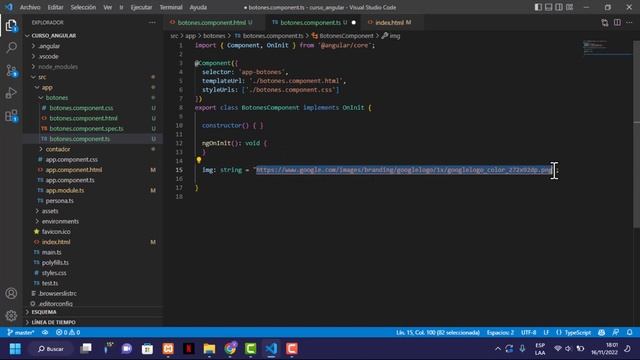Open botones.component.spec.ts file
Screen dimensions: 640x360
tap(86, 129)
